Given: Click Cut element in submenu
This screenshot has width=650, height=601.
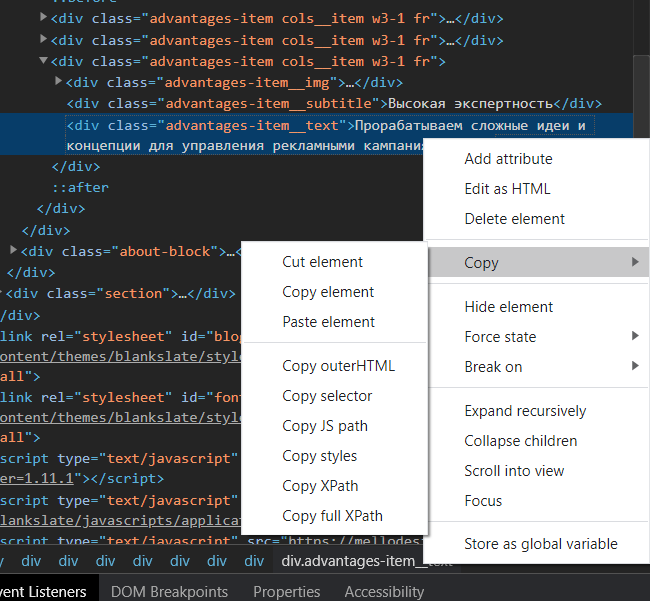Looking at the screenshot, I should (x=322, y=262).
